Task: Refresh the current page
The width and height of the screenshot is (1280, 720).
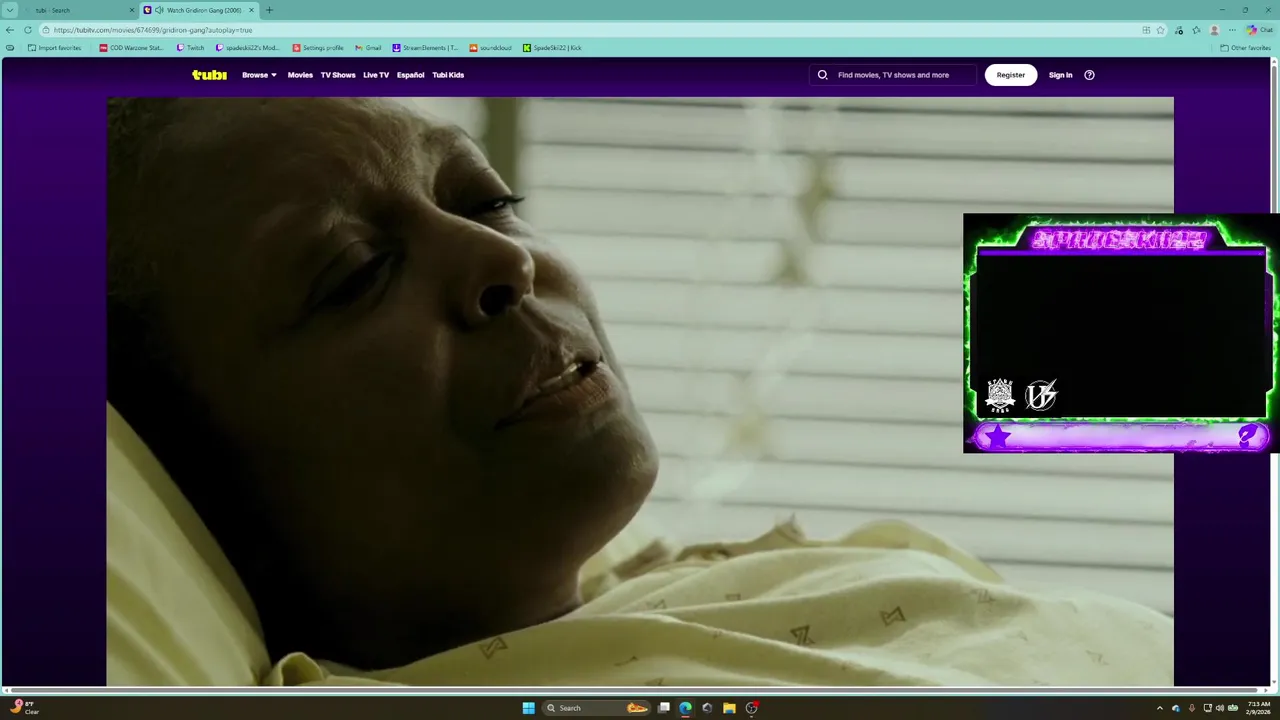Action: pyautogui.click(x=28, y=30)
